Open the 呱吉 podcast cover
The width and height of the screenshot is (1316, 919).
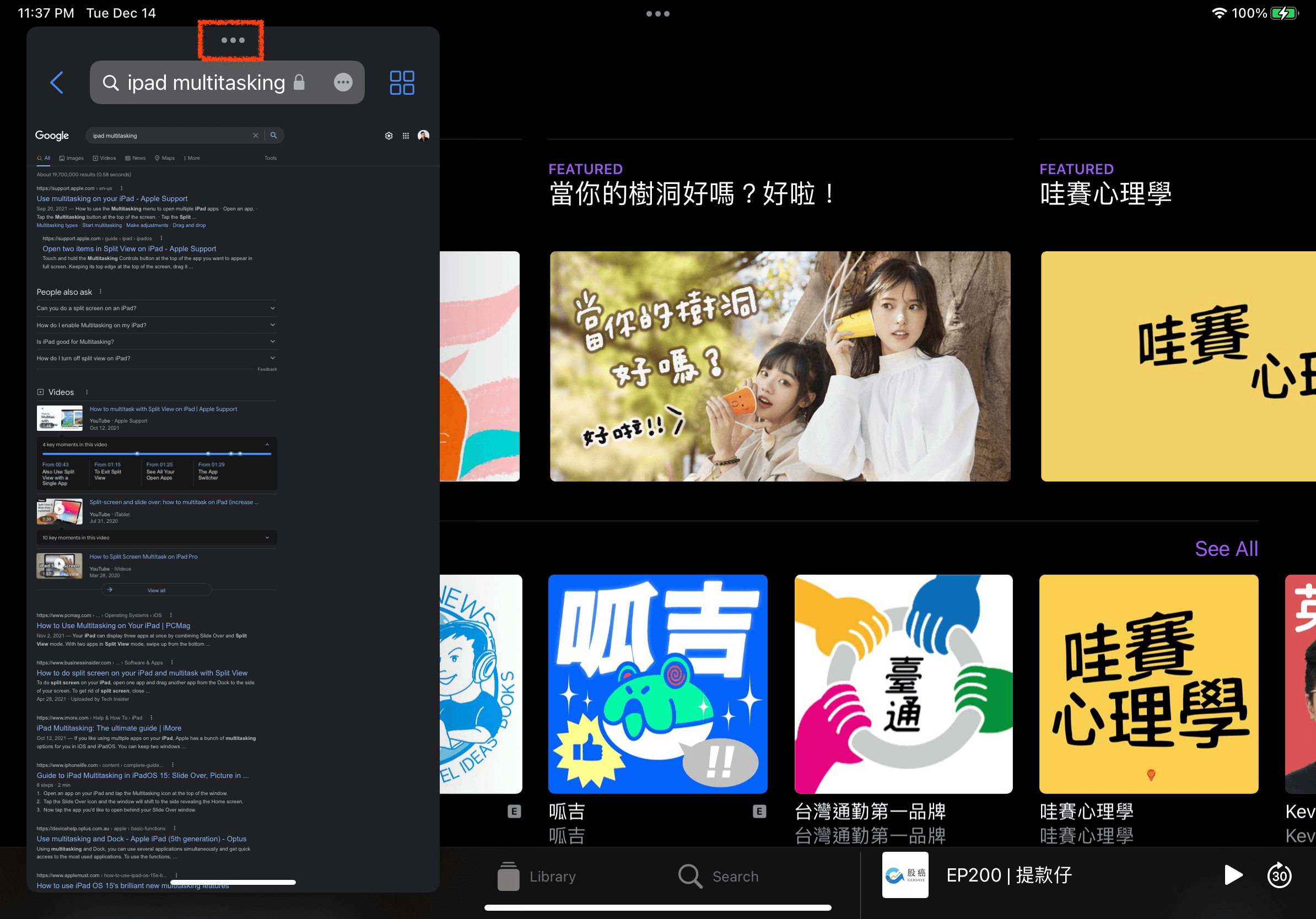pos(657,684)
